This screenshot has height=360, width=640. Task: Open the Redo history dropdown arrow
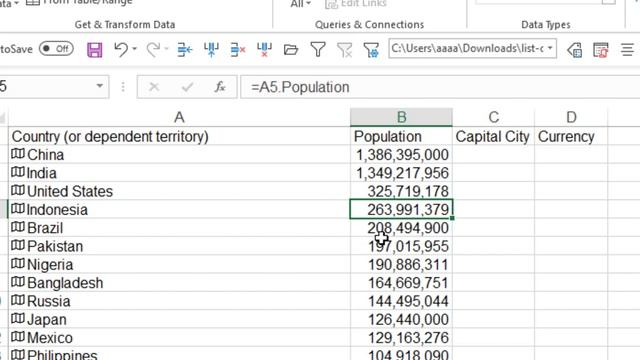tap(167, 49)
